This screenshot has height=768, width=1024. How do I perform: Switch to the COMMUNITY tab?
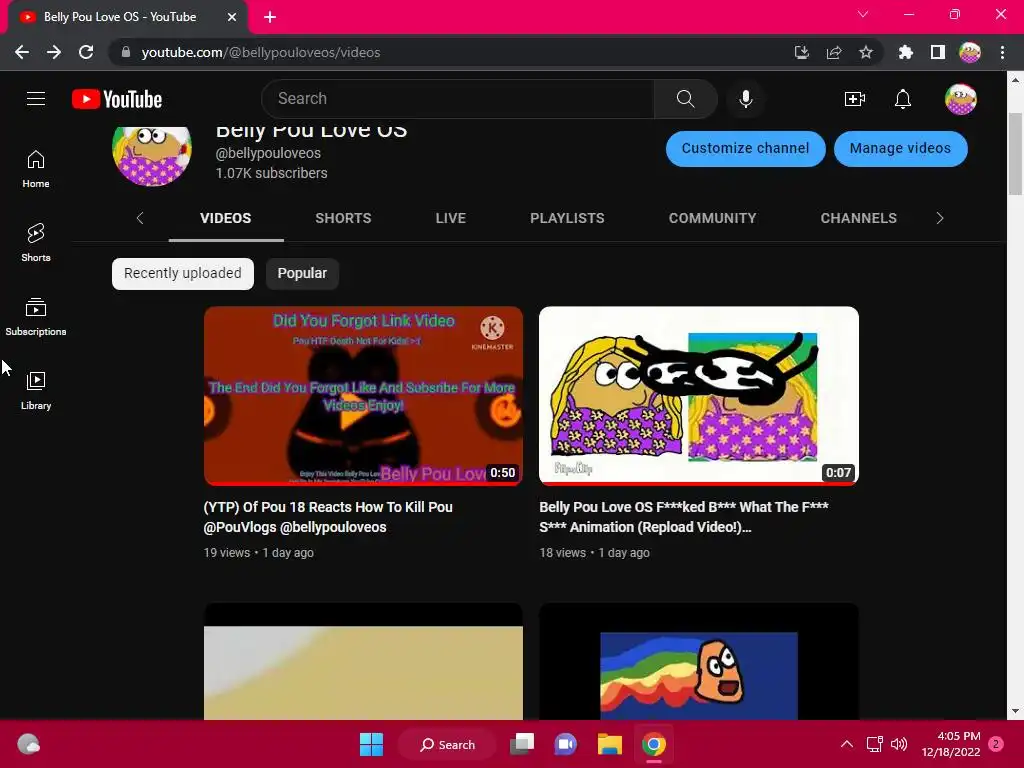712,218
